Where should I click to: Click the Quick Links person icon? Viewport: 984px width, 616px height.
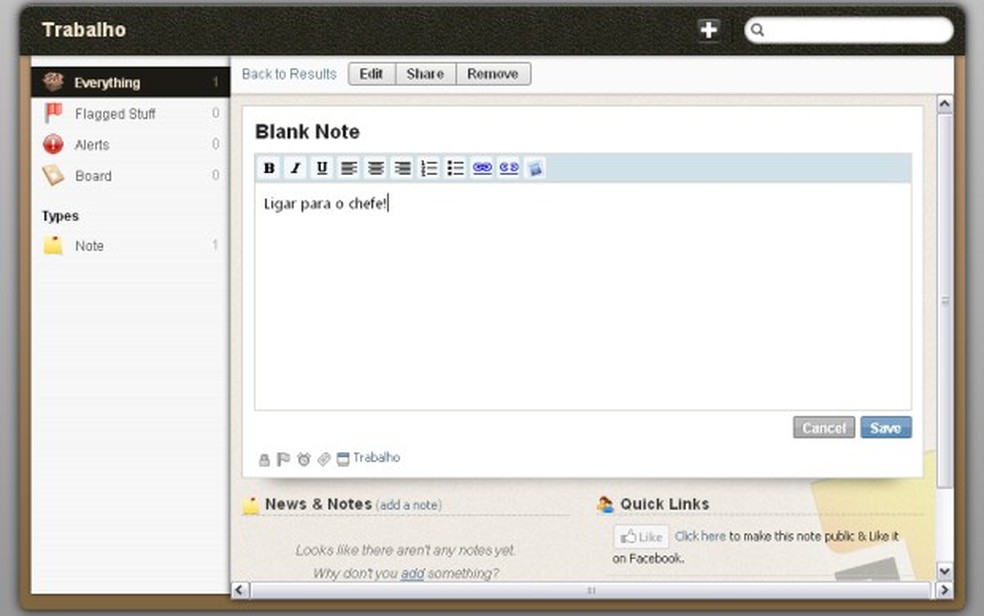pos(605,504)
